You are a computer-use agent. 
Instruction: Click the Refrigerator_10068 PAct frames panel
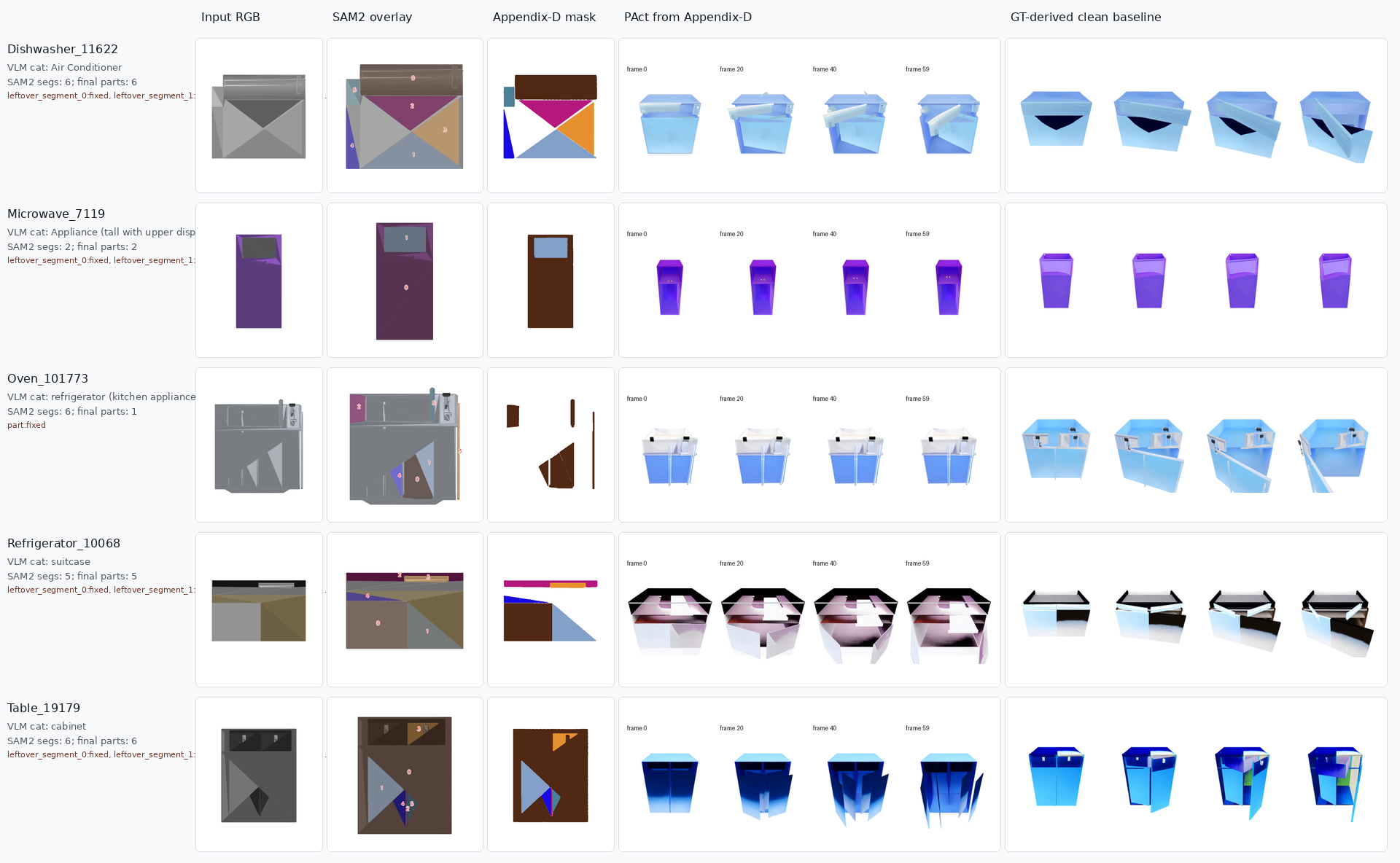[x=809, y=610]
